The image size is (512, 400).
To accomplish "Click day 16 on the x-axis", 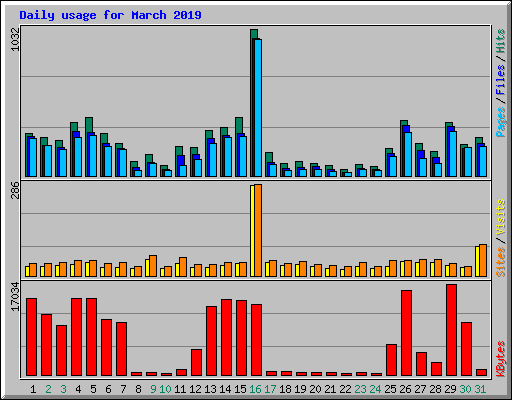I will [255, 389].
